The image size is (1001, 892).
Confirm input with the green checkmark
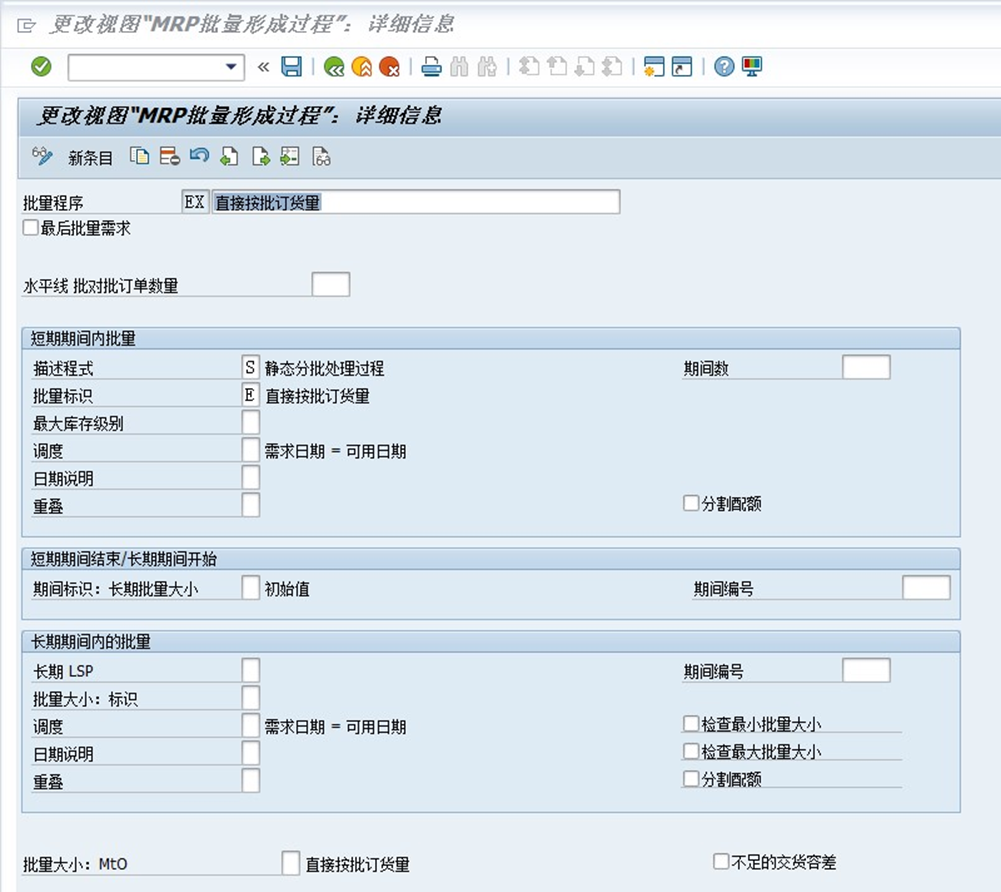pos(43,66)
